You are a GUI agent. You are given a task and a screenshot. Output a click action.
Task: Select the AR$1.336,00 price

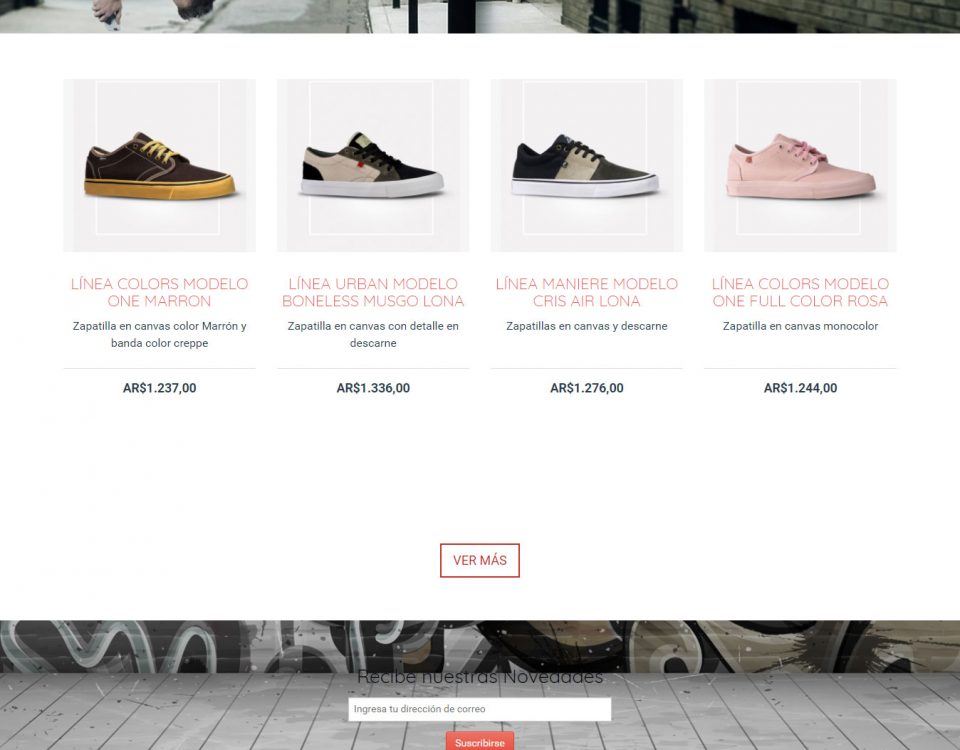point(373,388)
